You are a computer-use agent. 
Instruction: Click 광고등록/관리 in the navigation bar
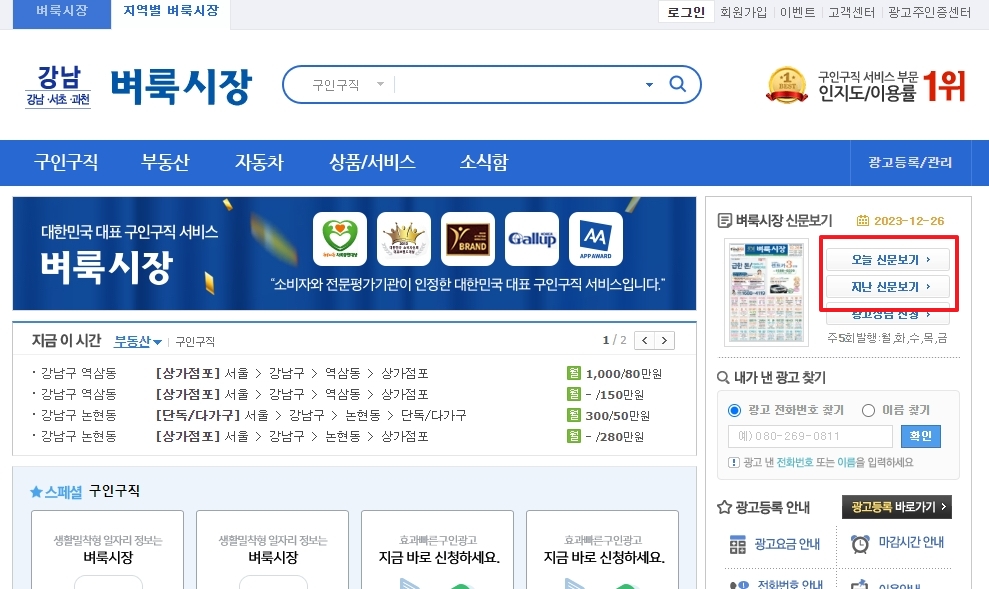(910, 162)
